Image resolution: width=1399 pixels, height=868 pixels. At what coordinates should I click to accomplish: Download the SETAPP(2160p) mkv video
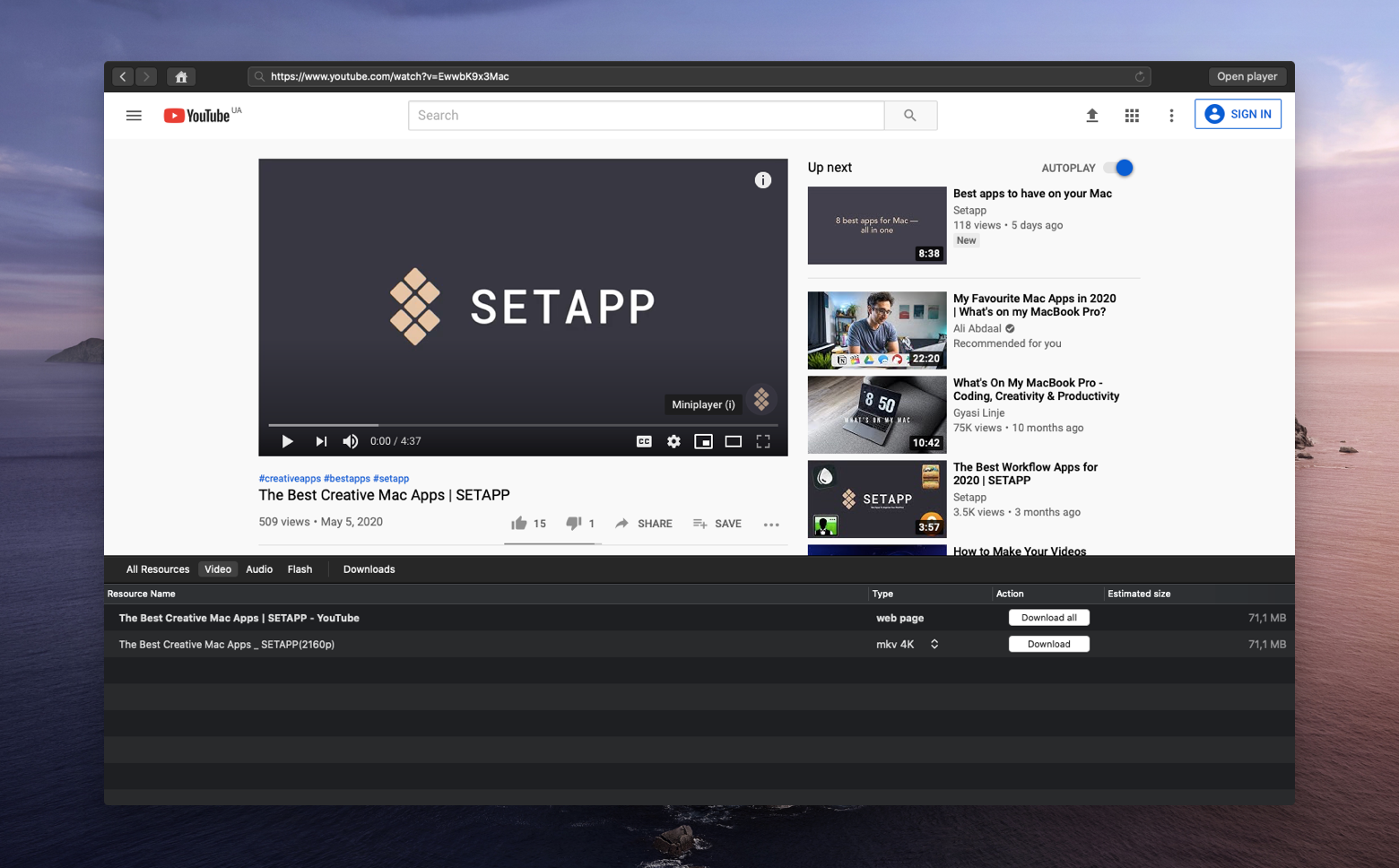[1049, 644]
